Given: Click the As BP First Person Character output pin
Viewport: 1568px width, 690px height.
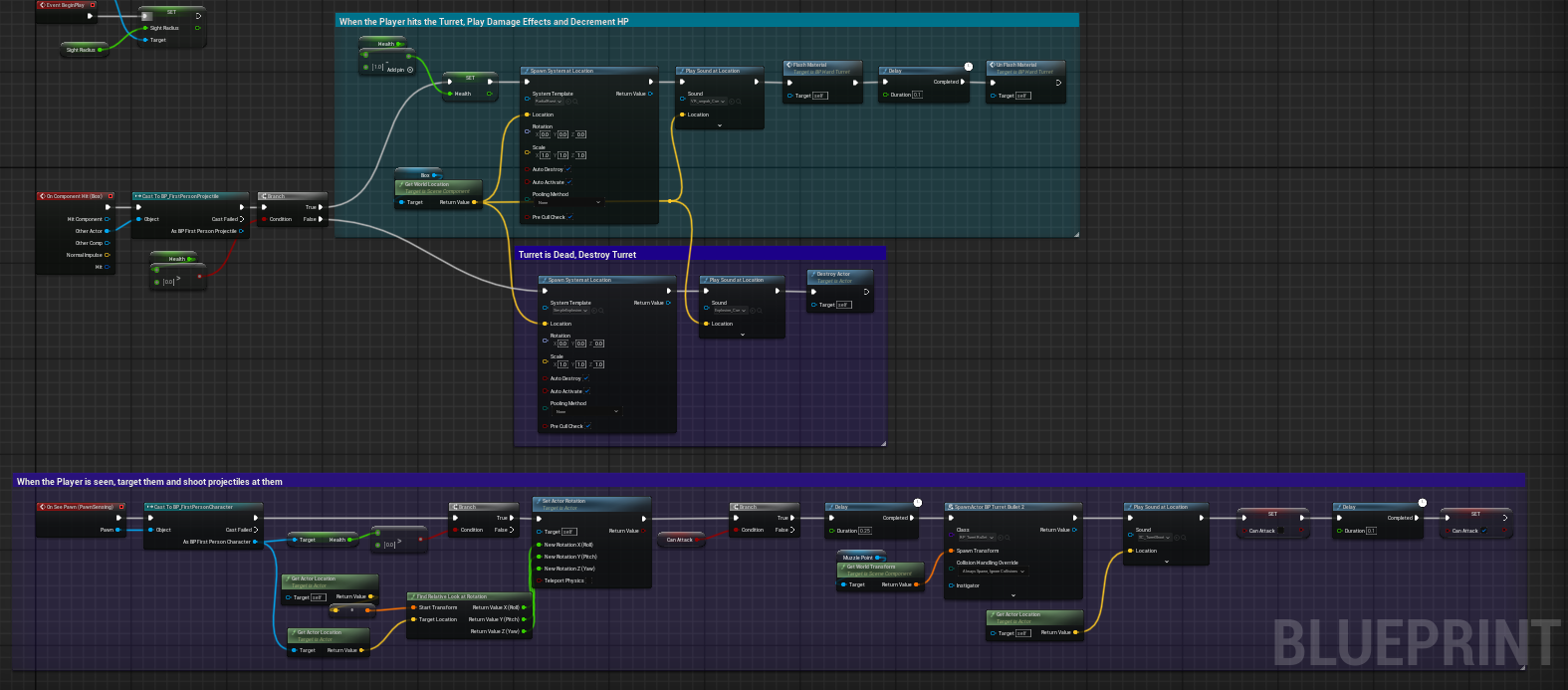Looking at the screenshot, I should click(x=256, y=542).
